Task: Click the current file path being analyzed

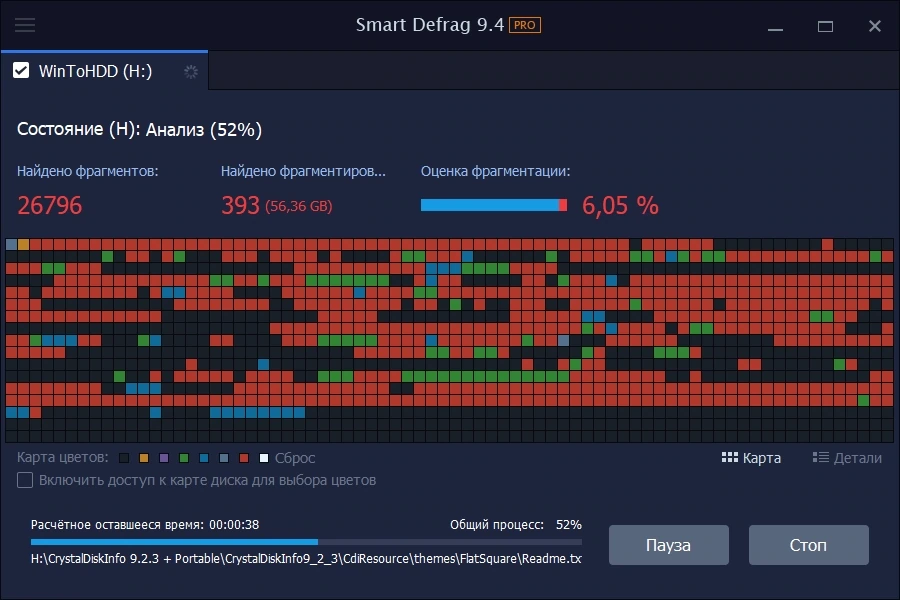Action: coord(306,559)
